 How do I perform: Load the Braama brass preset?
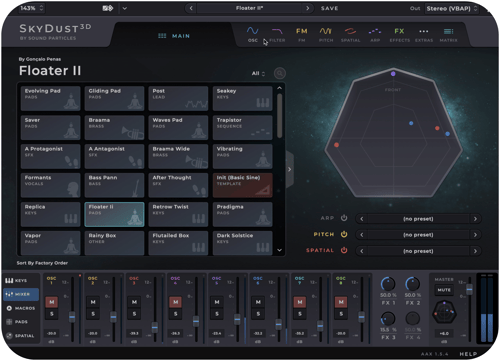pos(114,127)
